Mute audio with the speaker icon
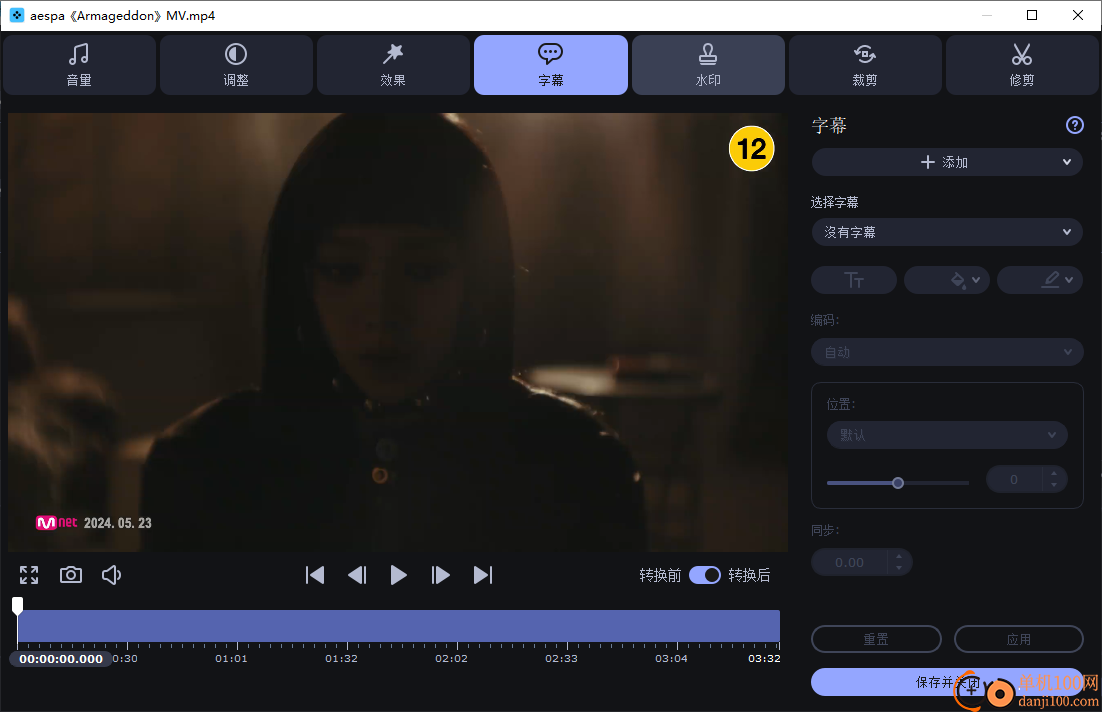Viewport: 1102px width, 712px height. pos(112,575)
